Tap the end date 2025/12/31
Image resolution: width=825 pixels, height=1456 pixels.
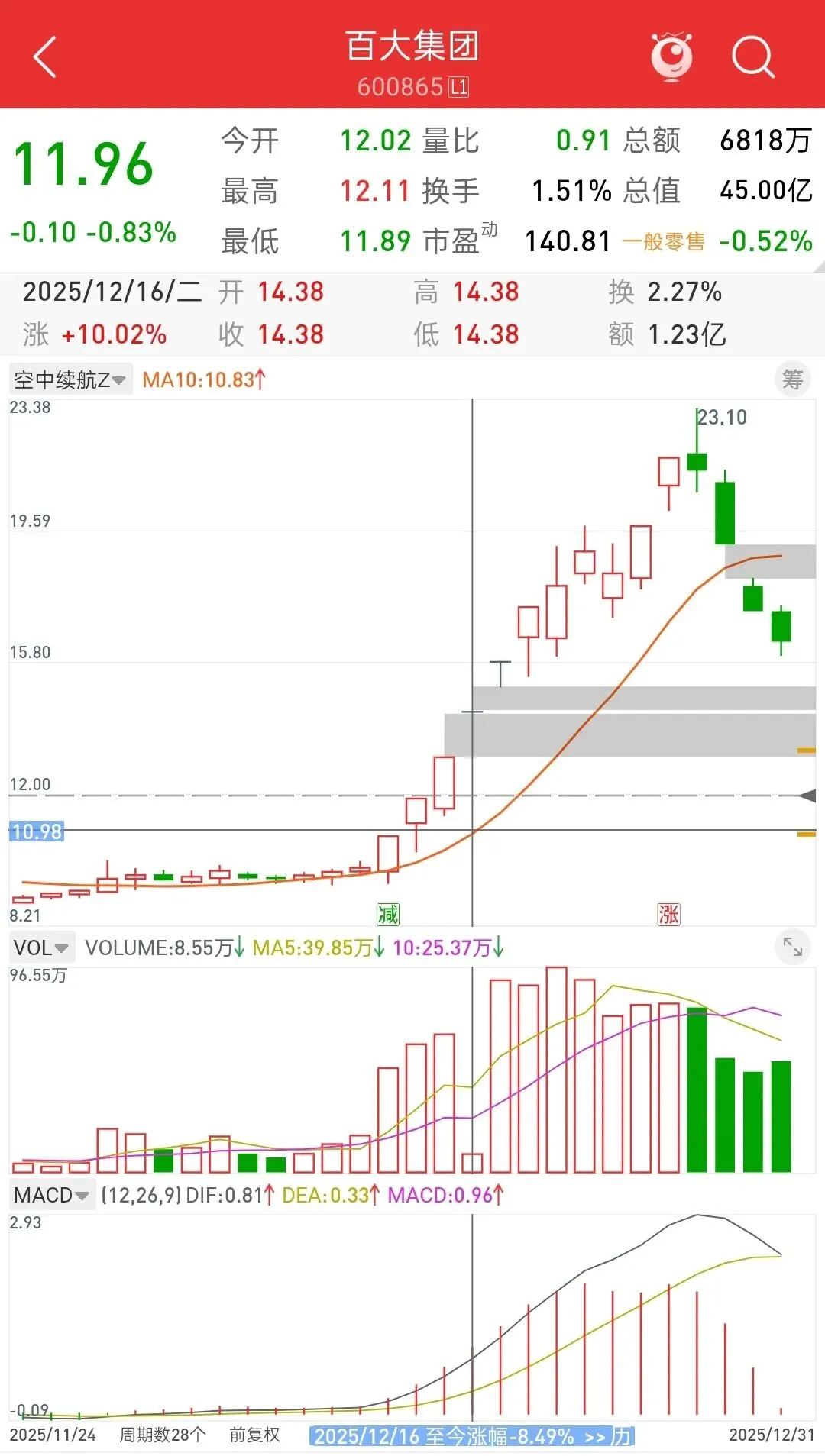(772, 1435)
